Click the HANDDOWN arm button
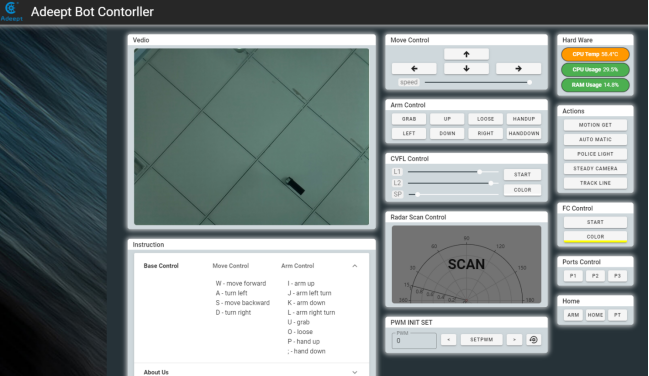Image resolution: width=649 pixels, height=376 pixels. (524, 133)
